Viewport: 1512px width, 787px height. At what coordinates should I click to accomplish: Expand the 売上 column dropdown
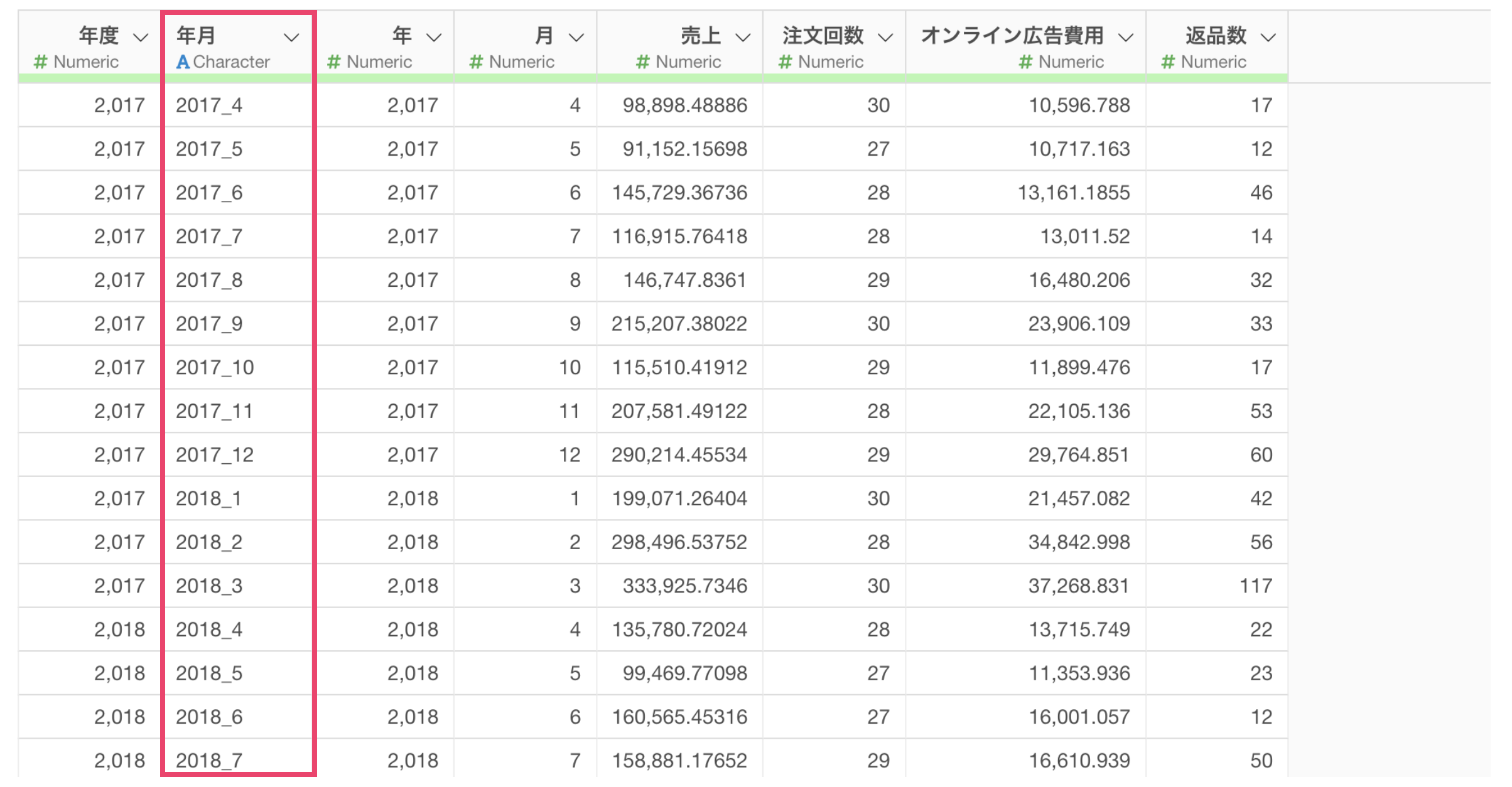743,38
